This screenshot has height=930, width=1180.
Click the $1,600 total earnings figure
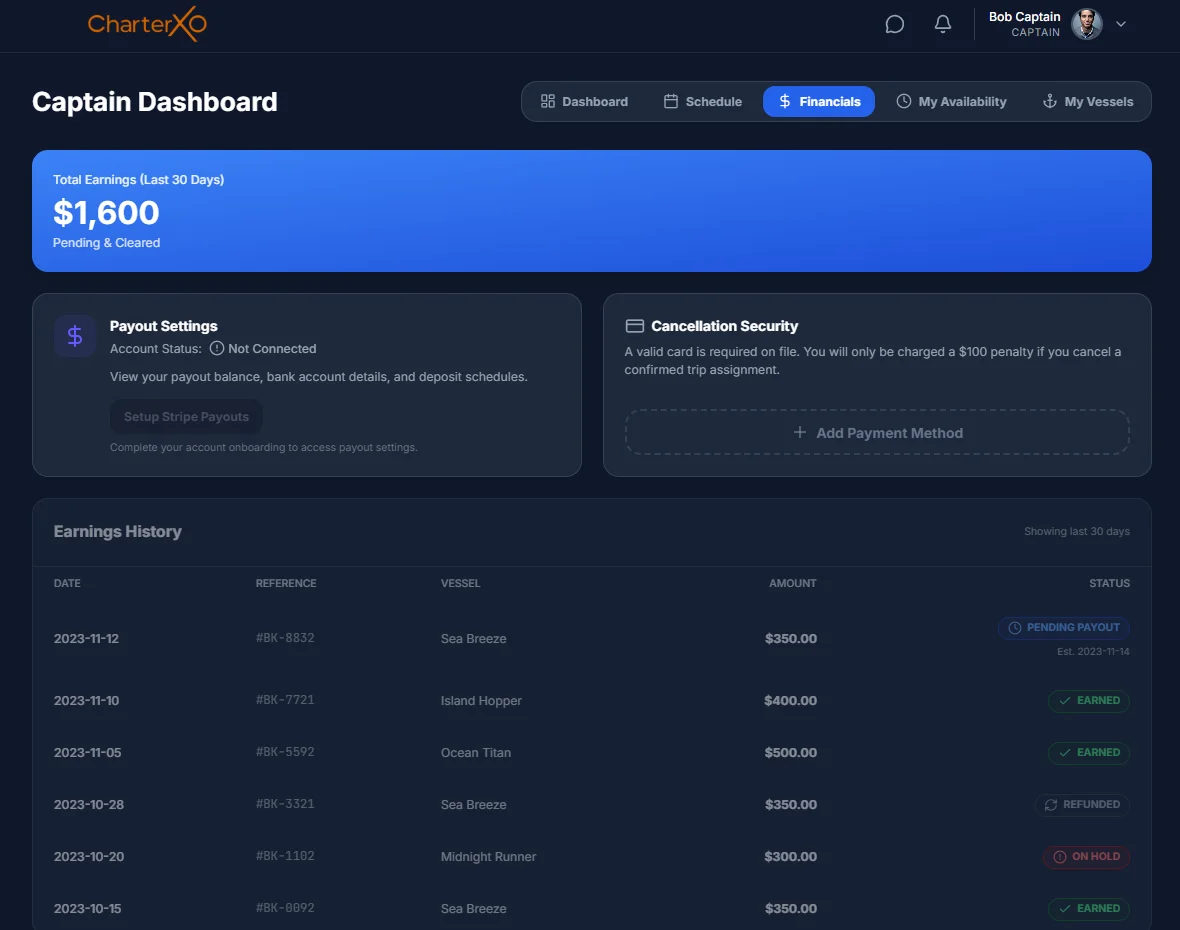pyautogui.click(x=106, y=213)
